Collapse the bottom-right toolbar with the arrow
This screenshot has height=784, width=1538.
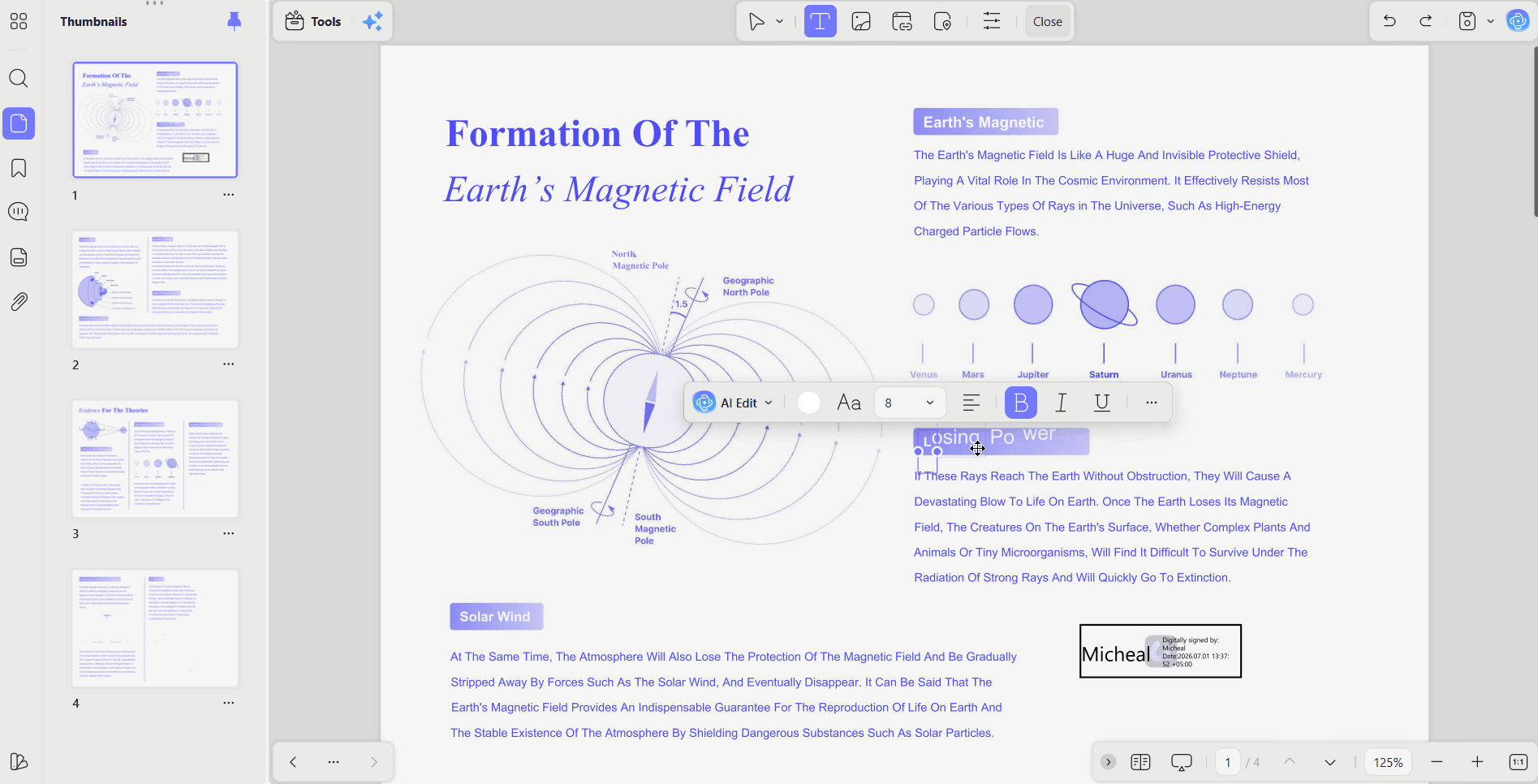point(1108,762)
